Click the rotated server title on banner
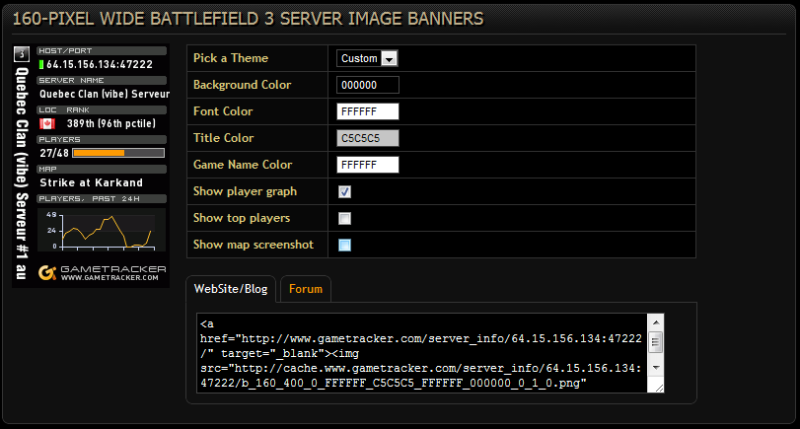800x429 pixels. (x=21, y=172)
